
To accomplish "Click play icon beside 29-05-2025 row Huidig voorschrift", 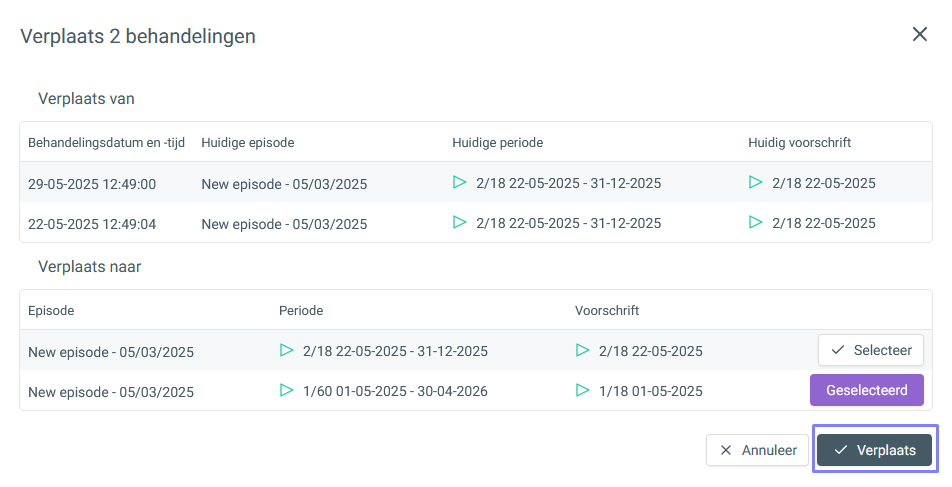I will [755, 182].
